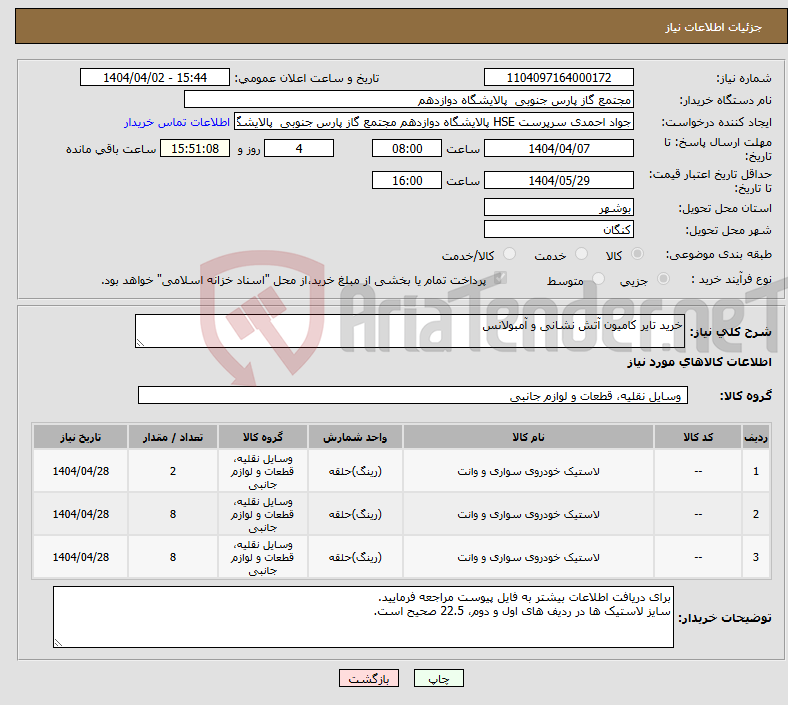This screenshot has height=705, width=788.
Task: Select the کالا radio button
Action: 637,254
